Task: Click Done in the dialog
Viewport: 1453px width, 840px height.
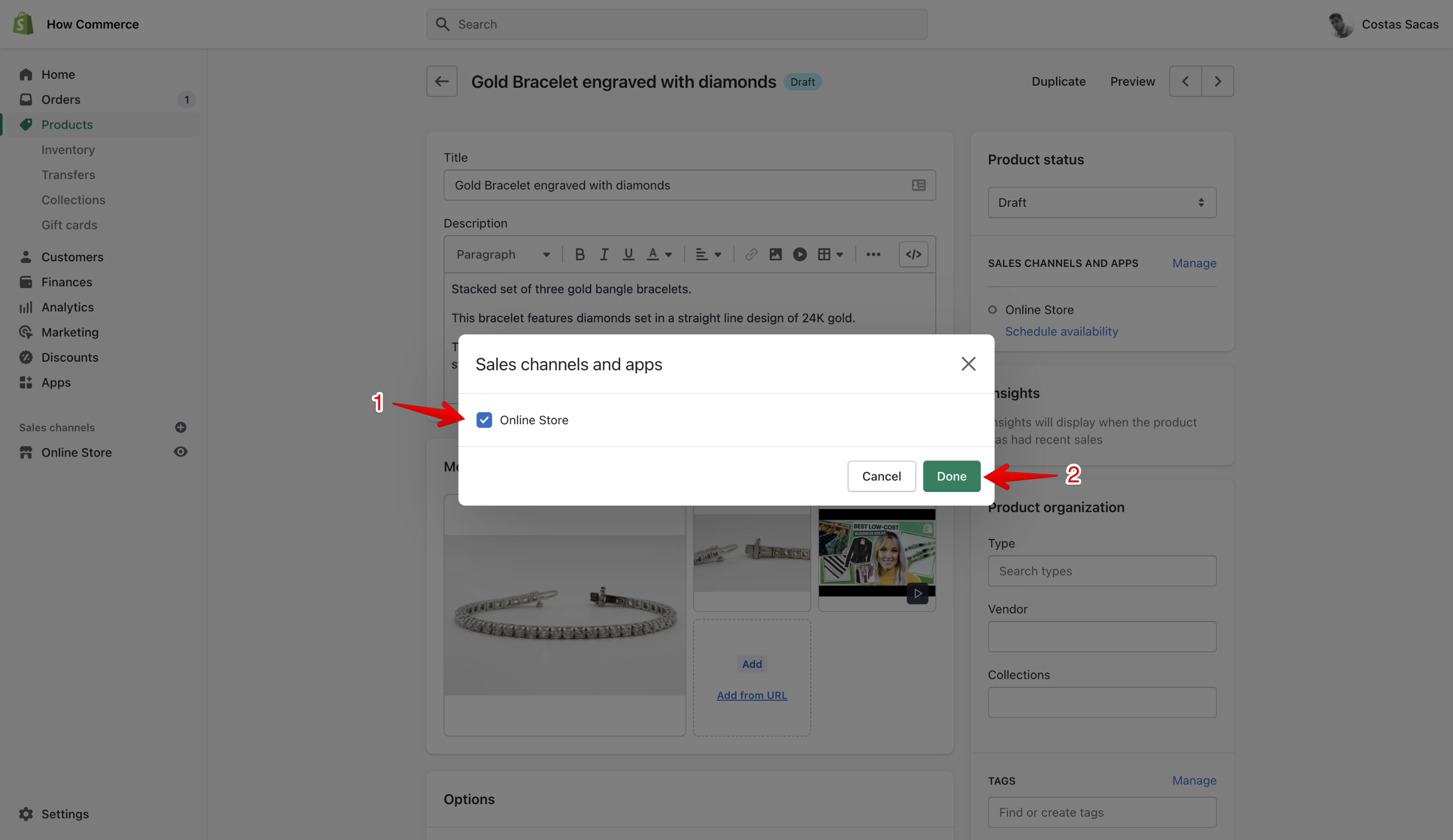Action: point(952,476)
